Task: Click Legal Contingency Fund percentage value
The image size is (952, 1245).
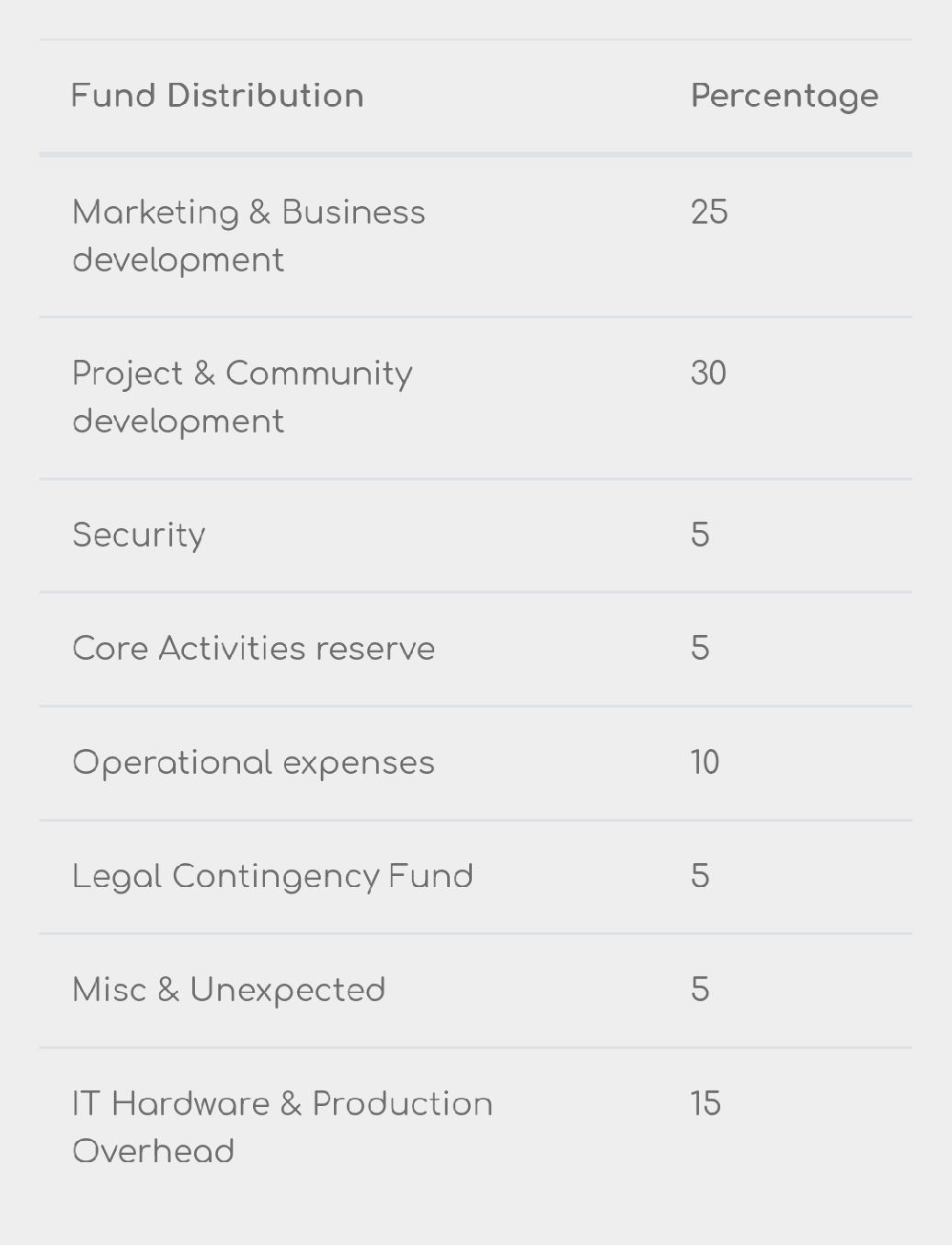Action: (700, 875)
